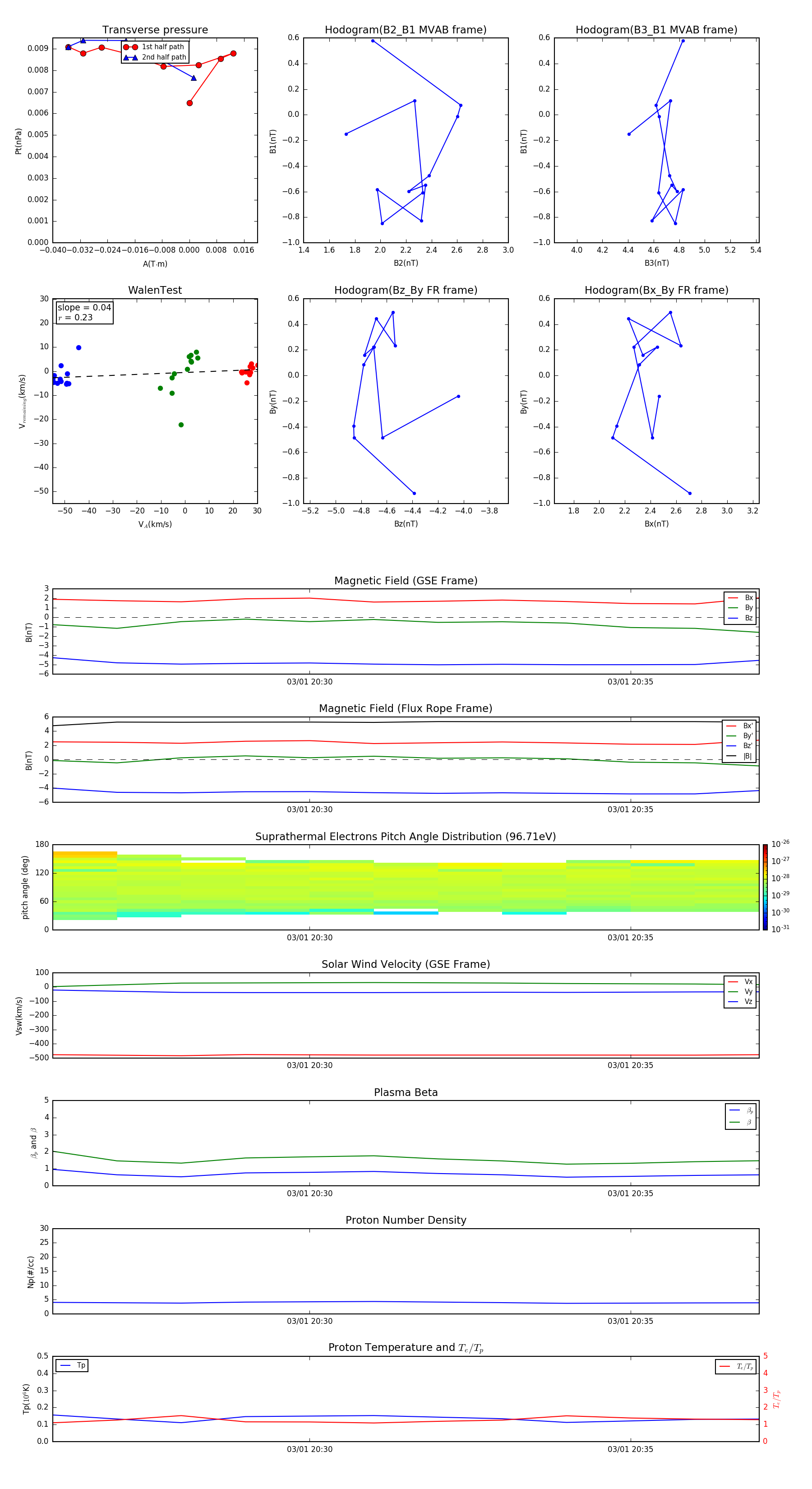Click the βp entry in Plasma Beta legend

741,1110
